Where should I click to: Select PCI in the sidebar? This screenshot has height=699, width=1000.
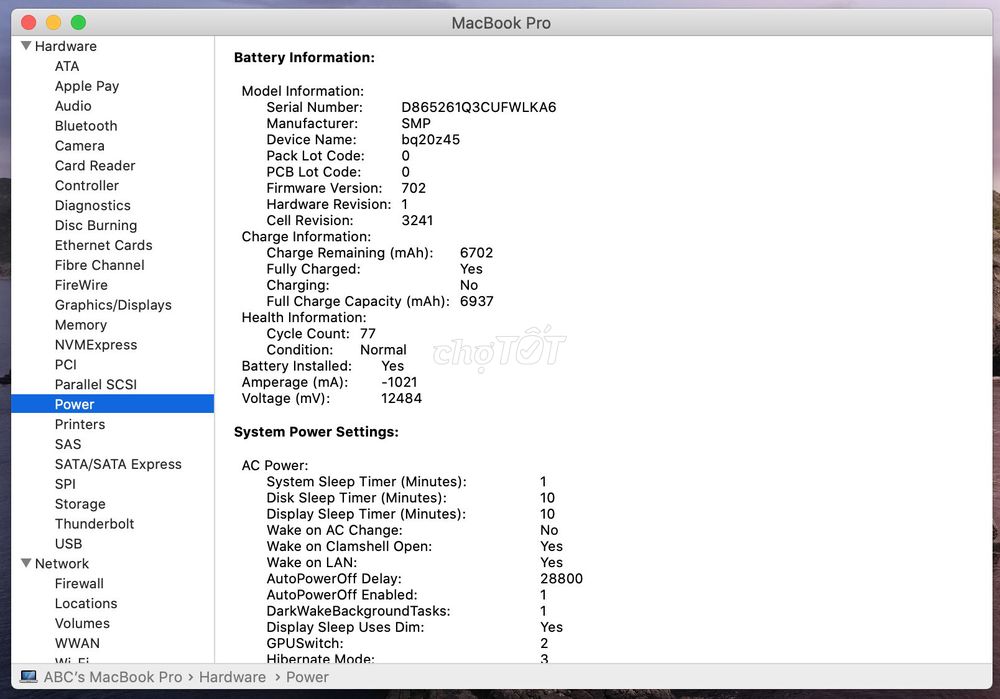point(66,364)
